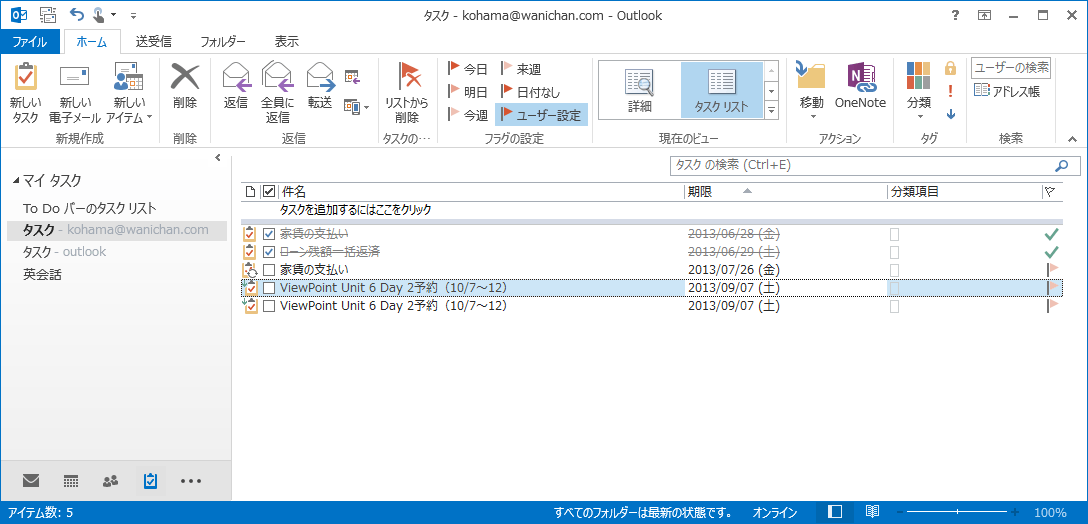Uncheck completed 家賃の支払い task 2013/06/28
This screenshot has width=1088, height=524.
click(269, 235)
